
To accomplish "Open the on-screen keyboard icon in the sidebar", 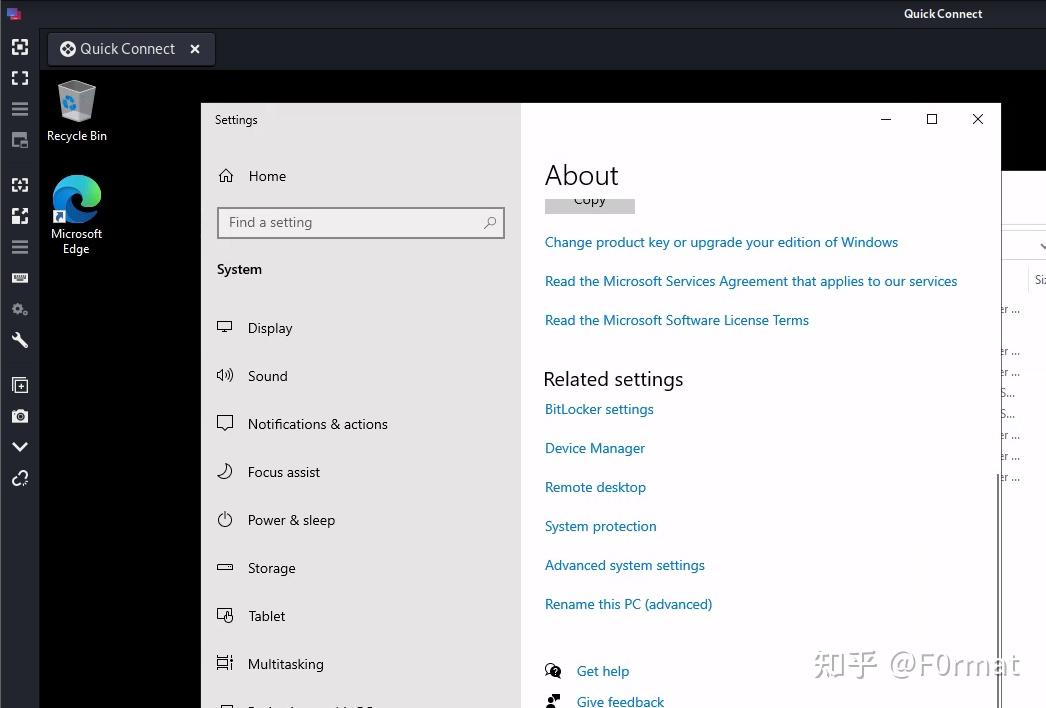I will click(20, 277).
